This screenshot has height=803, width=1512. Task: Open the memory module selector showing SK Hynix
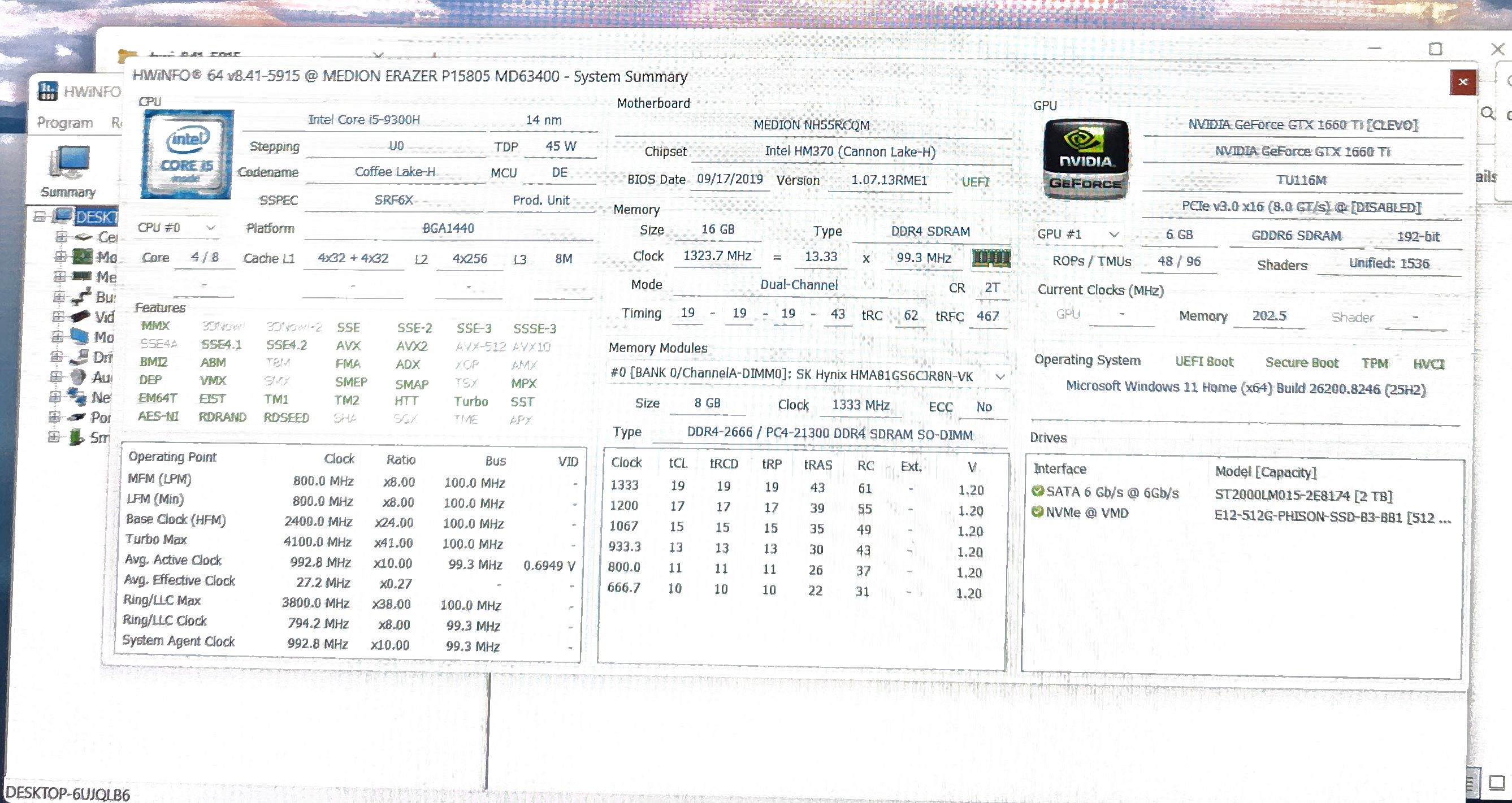click(x=808, y=376)
